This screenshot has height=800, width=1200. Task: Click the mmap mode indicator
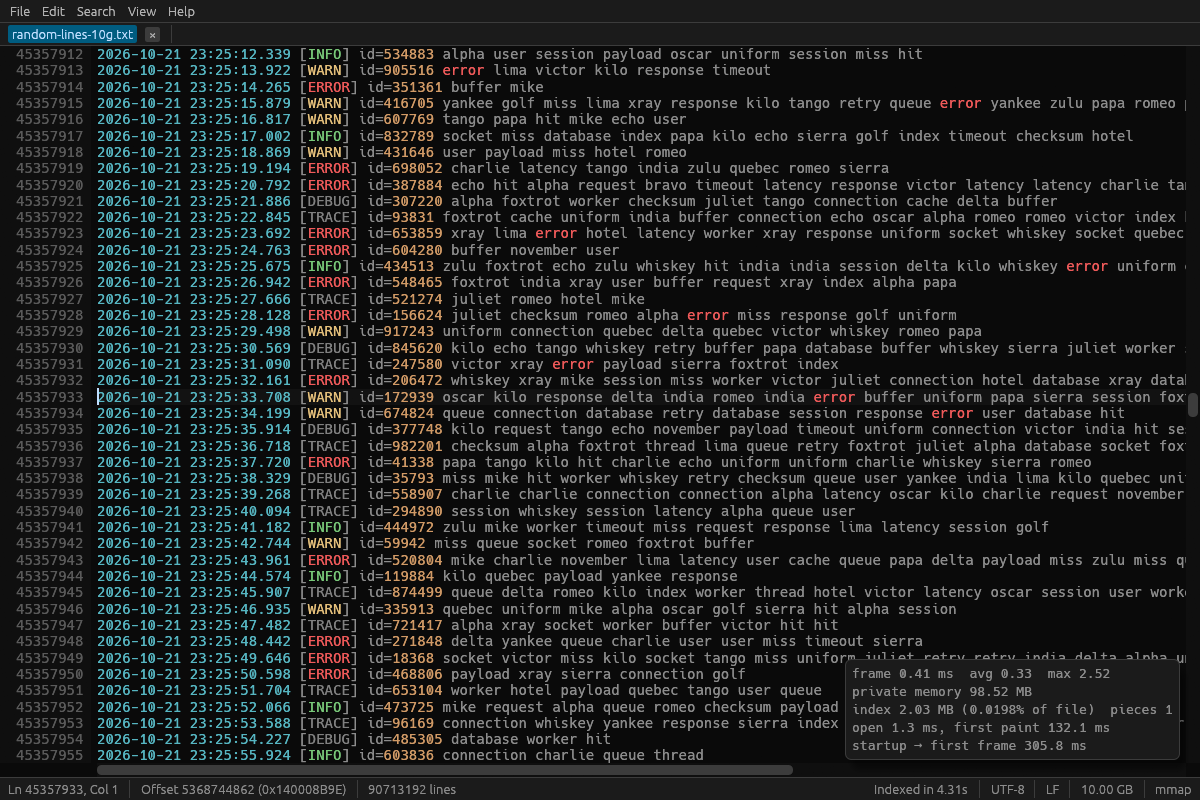point(1166,789)
